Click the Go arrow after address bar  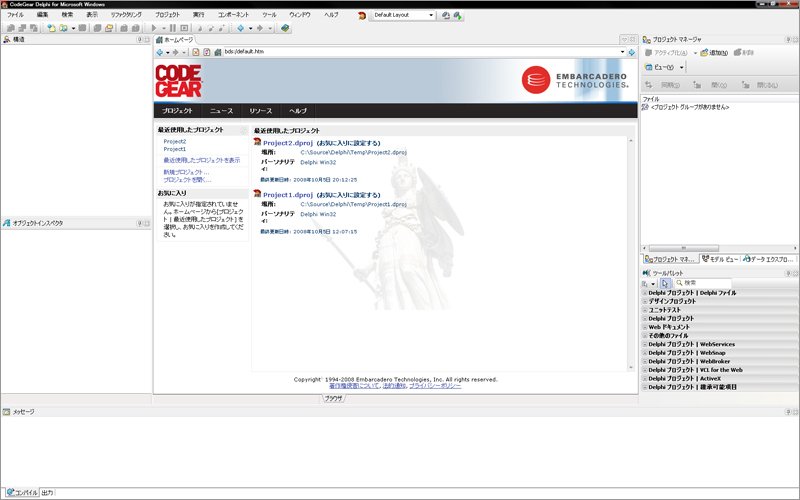tap(632, 52)
